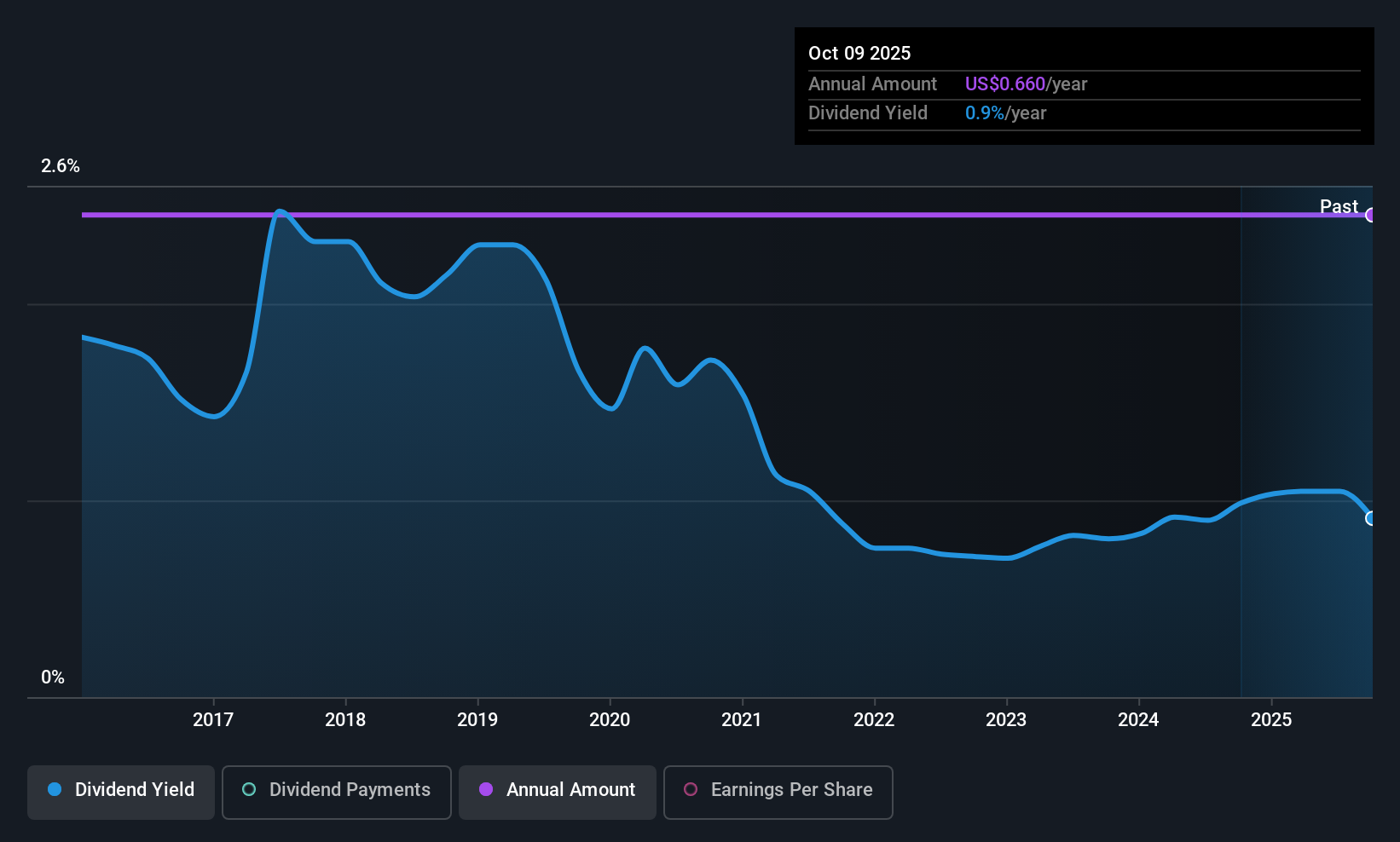1400x842 pixels.
Task: Click the 2.6% y-axis label
Action: (61, 166)
